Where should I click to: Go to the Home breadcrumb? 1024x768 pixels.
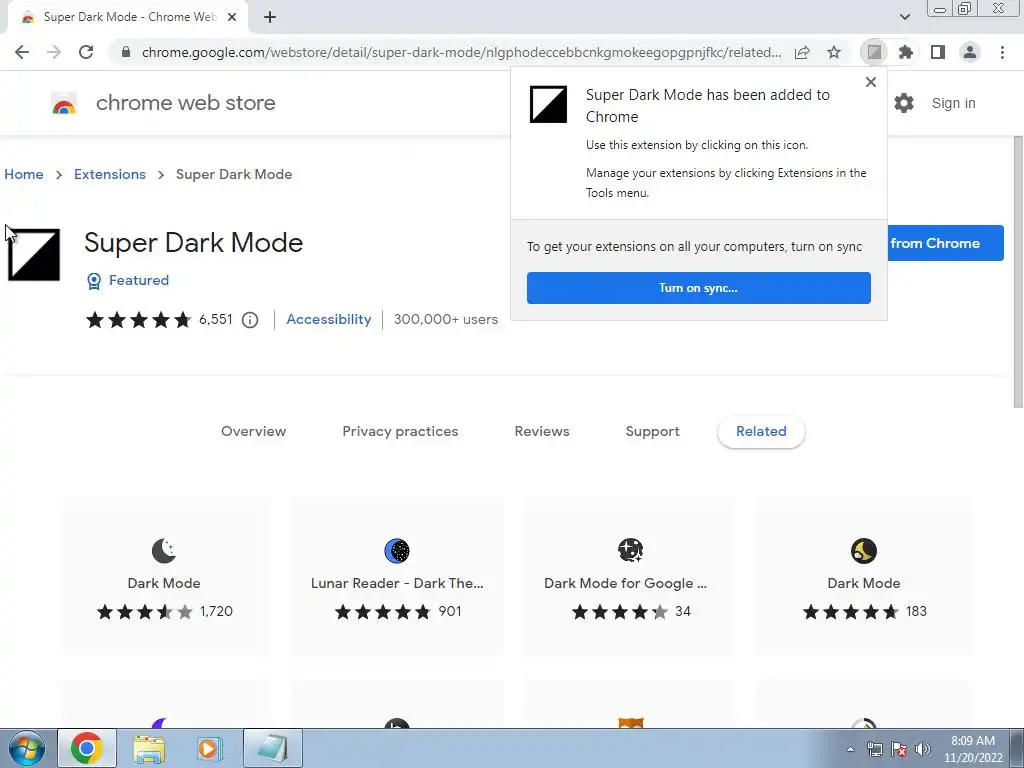click(x=24, y=174)
